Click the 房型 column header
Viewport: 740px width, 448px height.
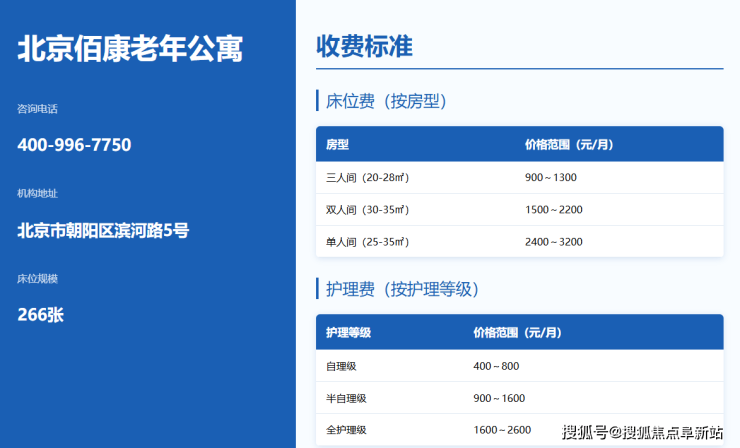click(x=337, y=144)
